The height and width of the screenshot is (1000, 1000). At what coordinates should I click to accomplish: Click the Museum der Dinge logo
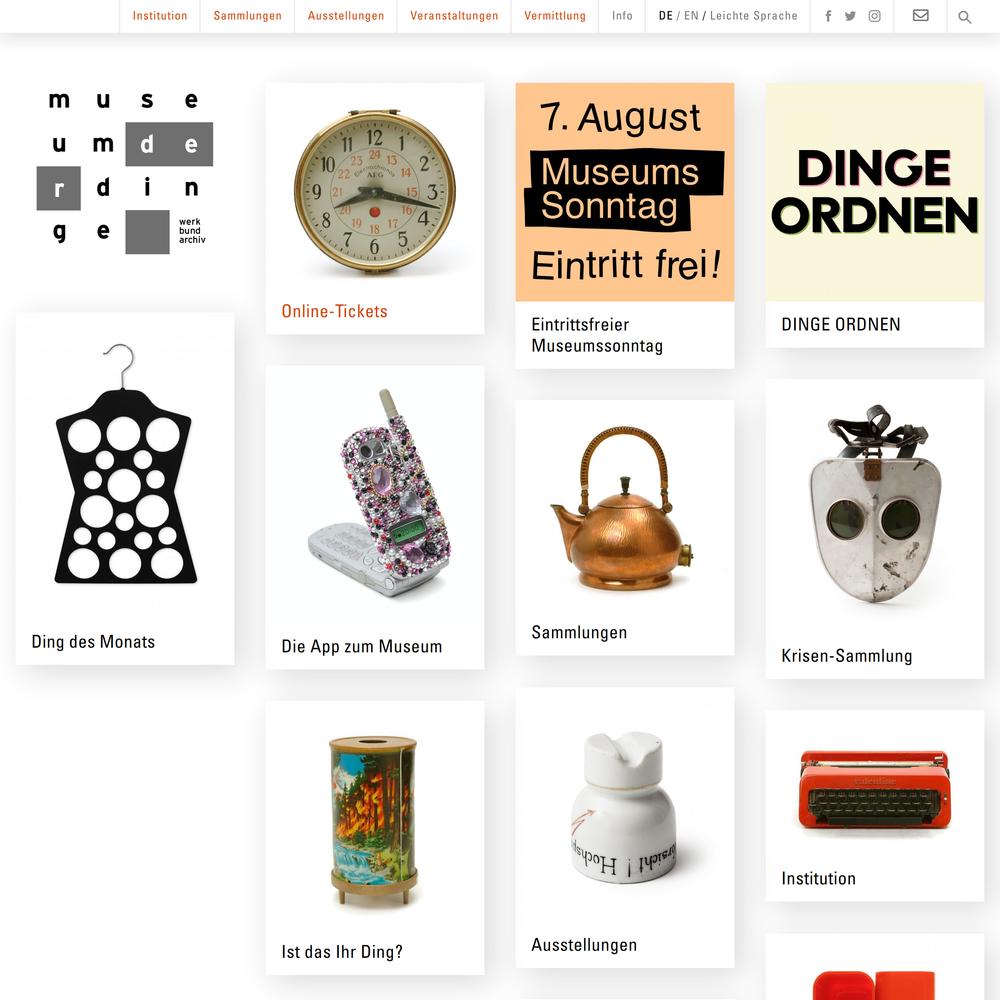[x=126, y=170]
